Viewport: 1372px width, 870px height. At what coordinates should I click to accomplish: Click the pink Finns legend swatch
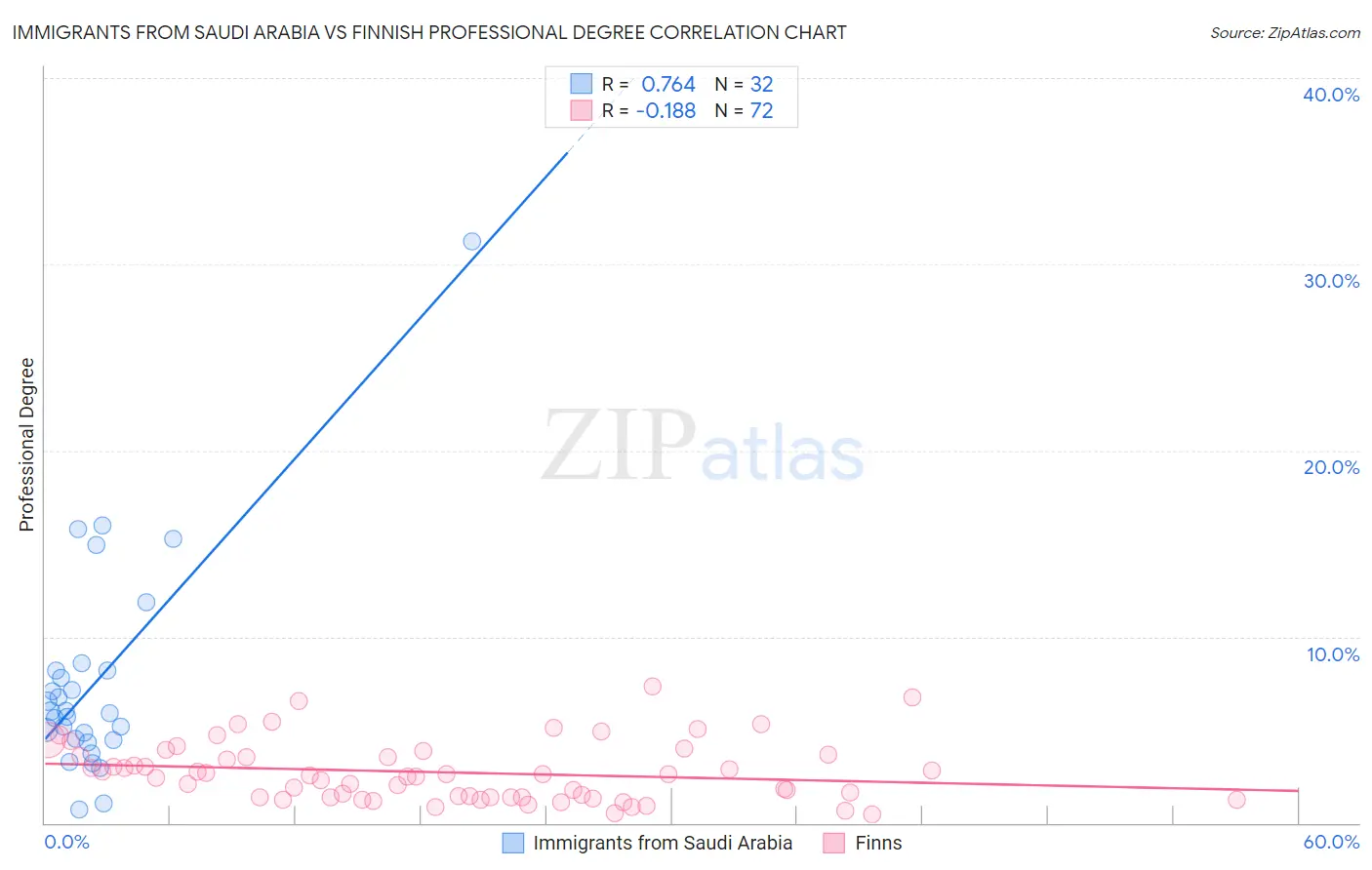tap(833, 843)
